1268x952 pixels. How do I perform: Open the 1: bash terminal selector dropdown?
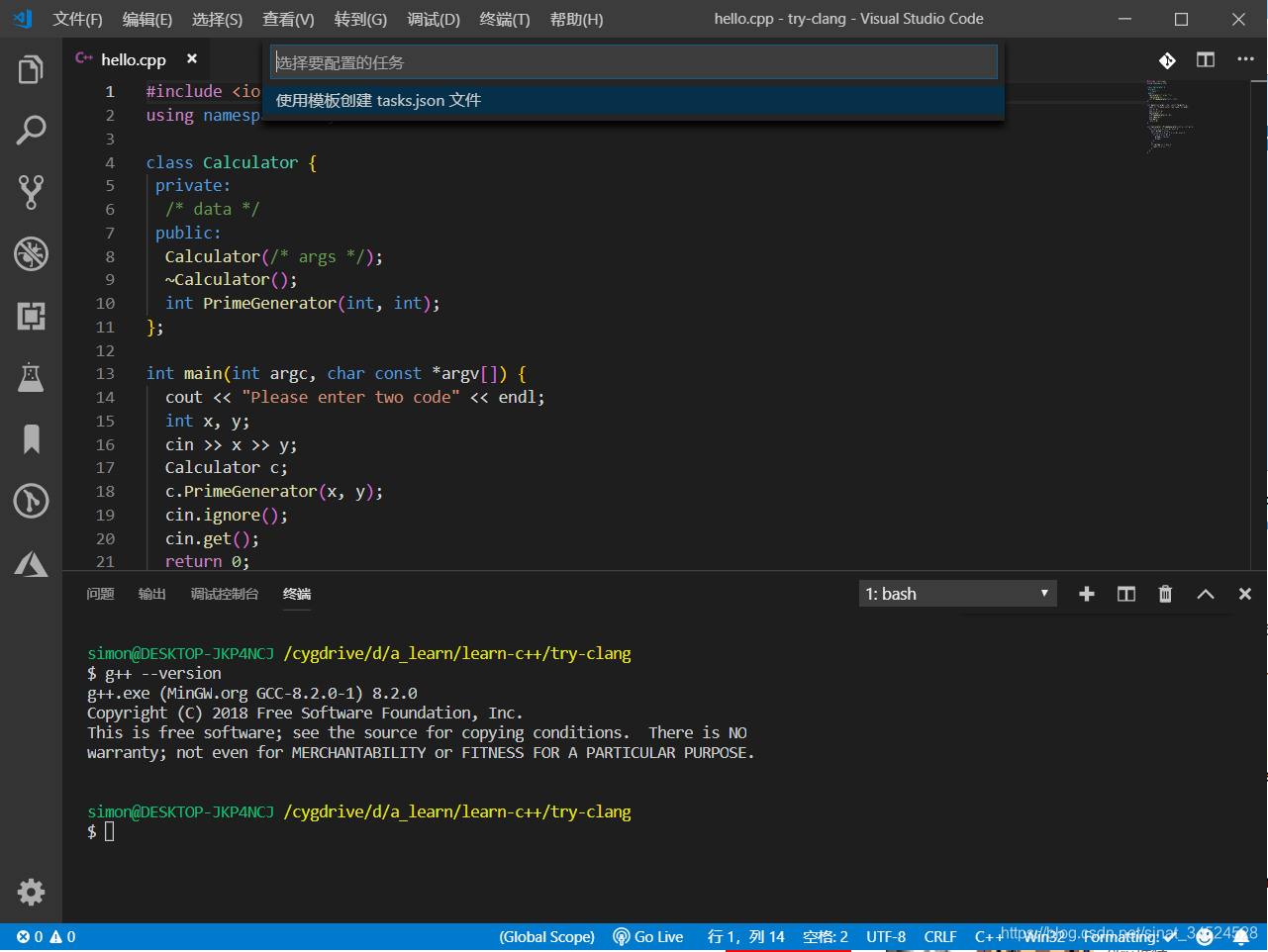[x=957, y=594]
